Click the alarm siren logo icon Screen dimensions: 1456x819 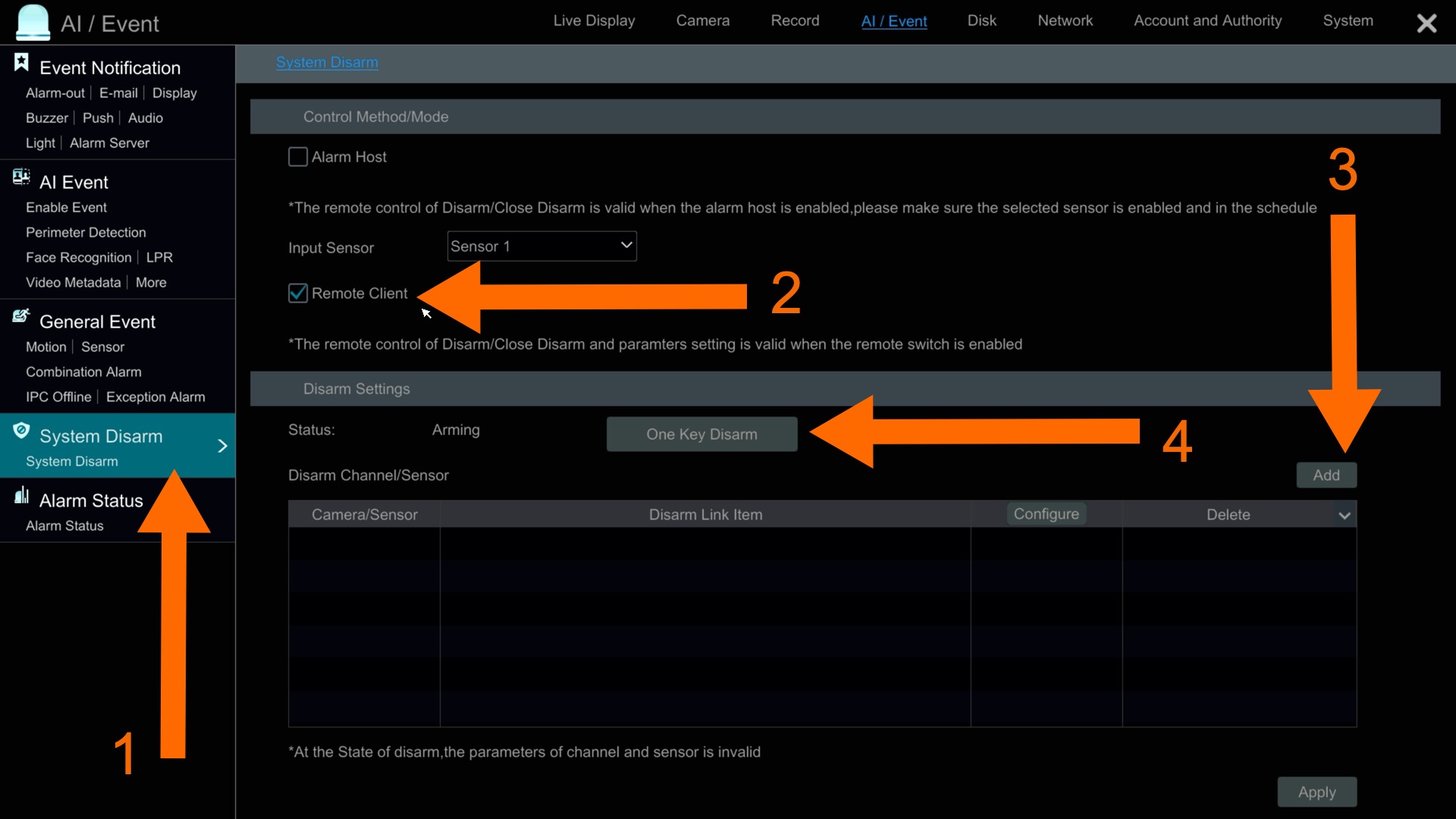tap(33, 22)
